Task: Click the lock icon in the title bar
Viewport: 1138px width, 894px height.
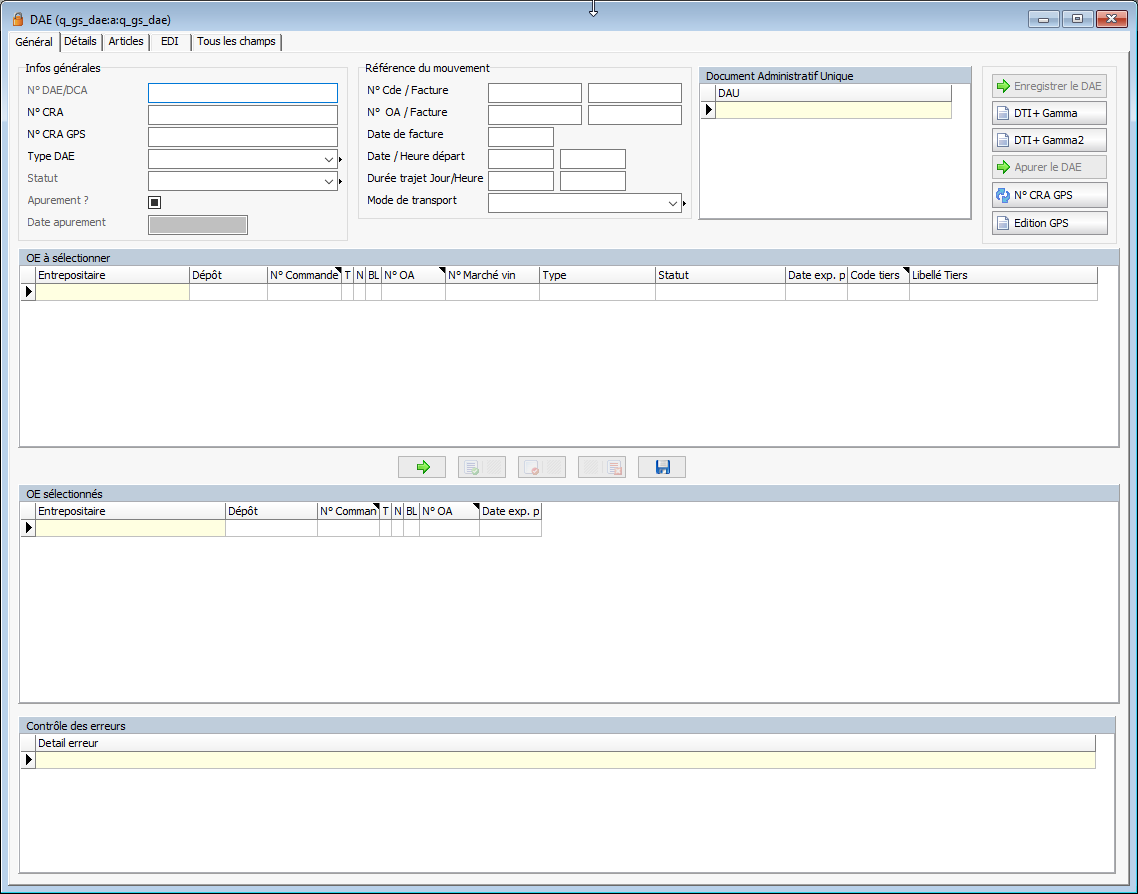Action: coord(18,19)
